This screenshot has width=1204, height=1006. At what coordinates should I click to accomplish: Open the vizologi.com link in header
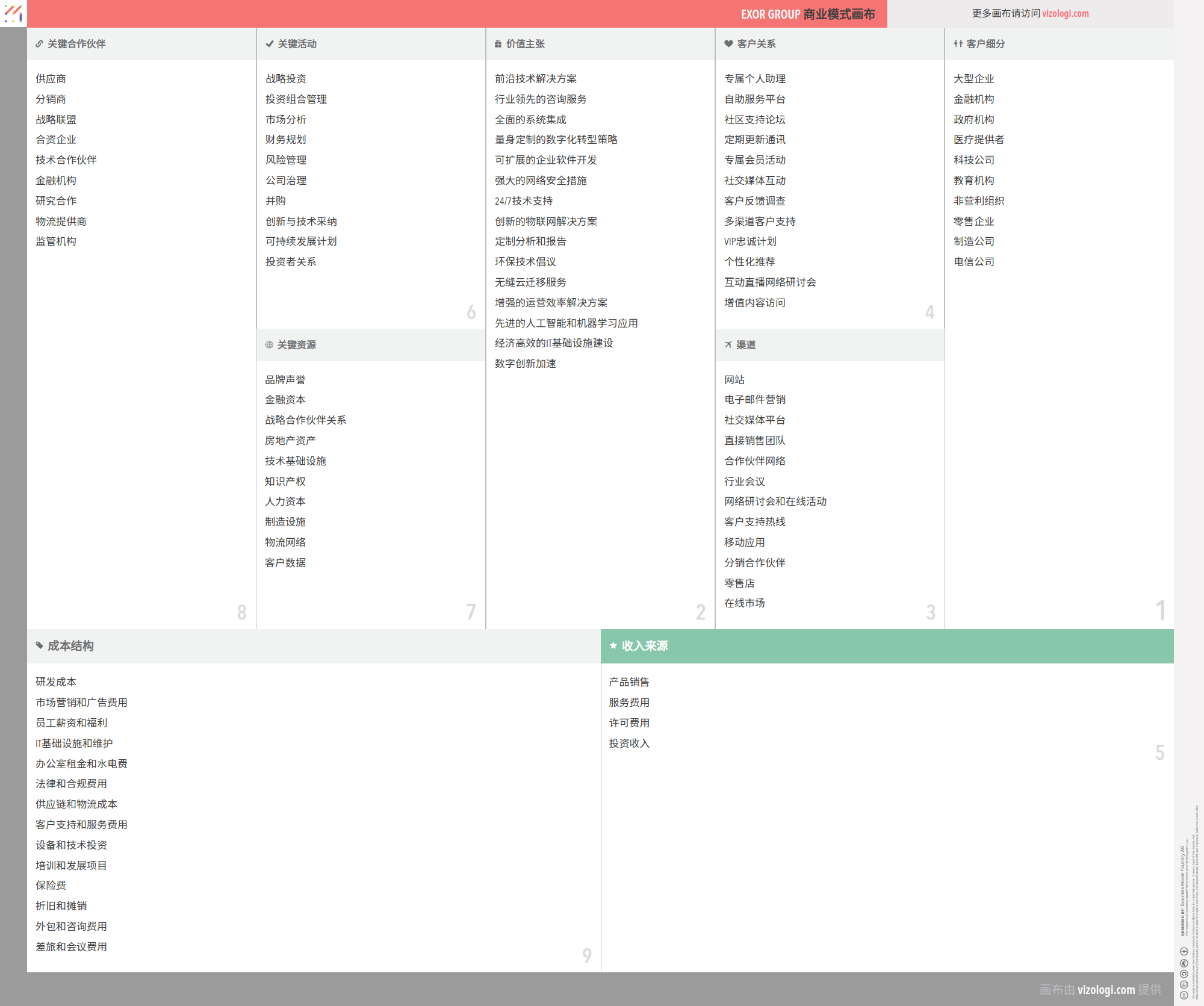click(1065, 13)
